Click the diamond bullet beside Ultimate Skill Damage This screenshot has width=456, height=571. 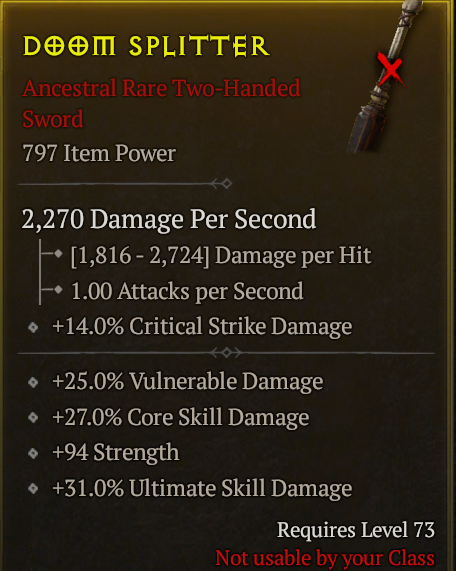pos(33,488)
